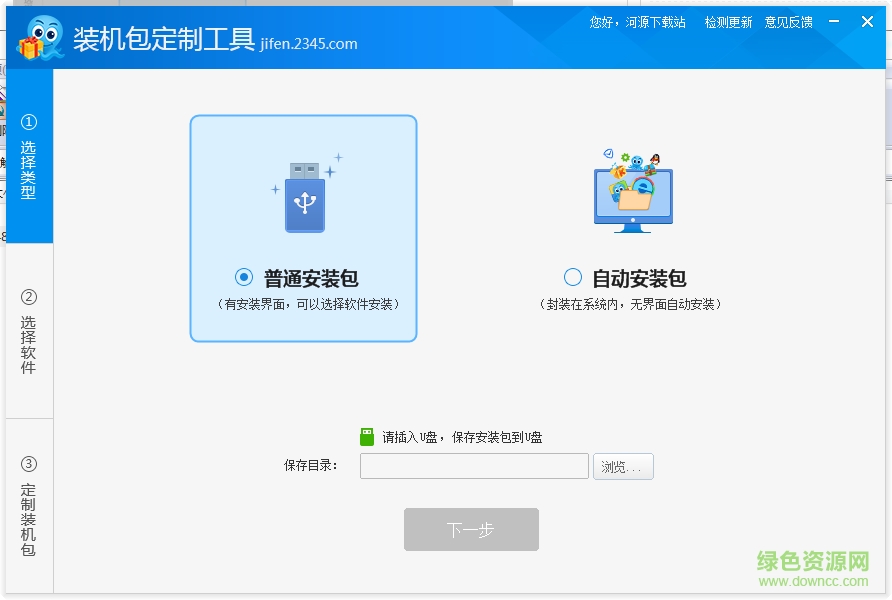The width and height of the screenshot is (892, 600).
Task: Click the circled ③ step indicator
Action: (29, 463)
